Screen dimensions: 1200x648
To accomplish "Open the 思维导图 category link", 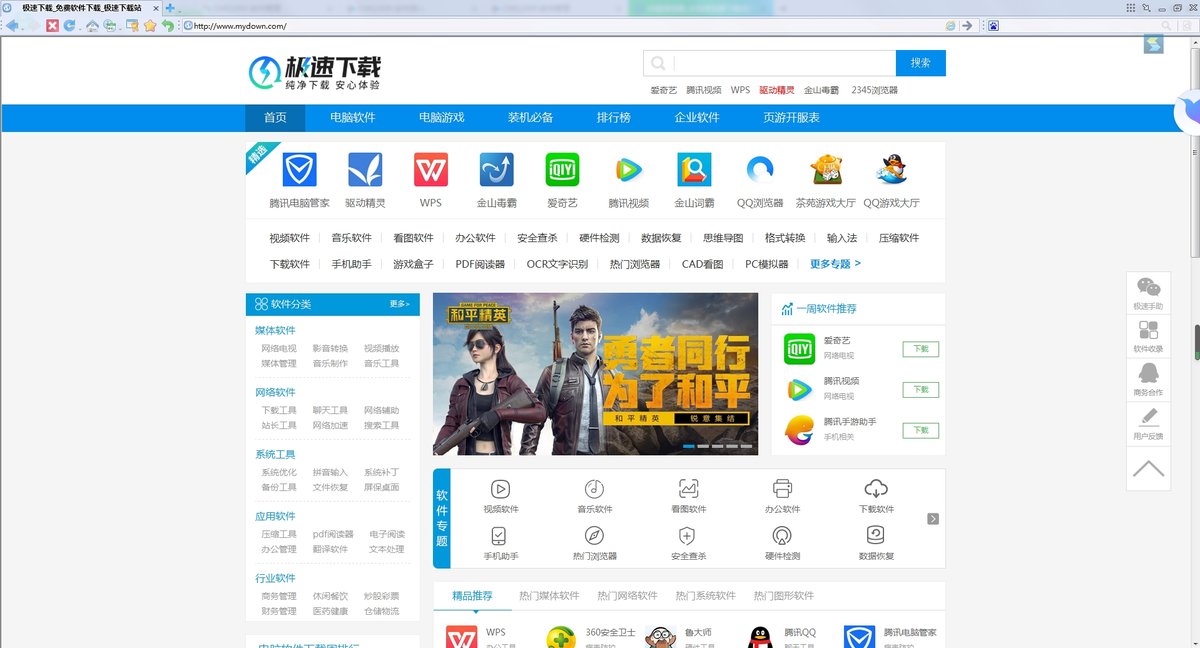I will click(723, 238).
